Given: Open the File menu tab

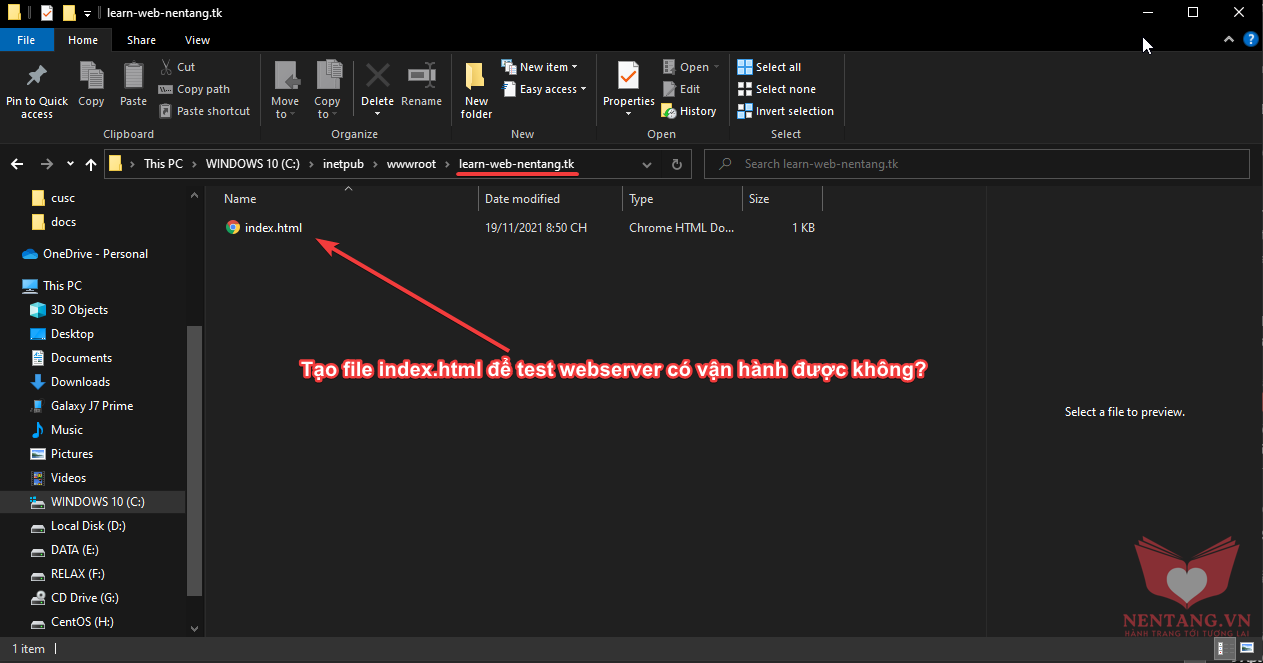Looking at the screenshot, I should (26, 40).
